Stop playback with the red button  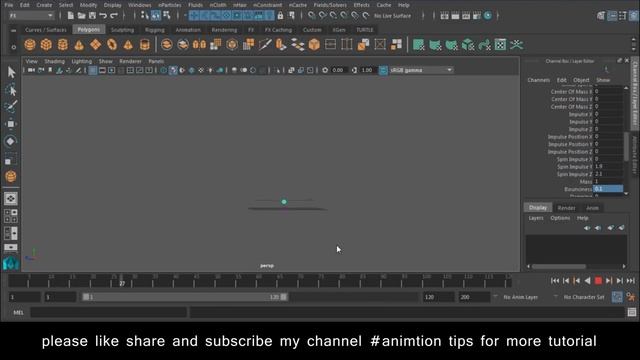(598, 281)
